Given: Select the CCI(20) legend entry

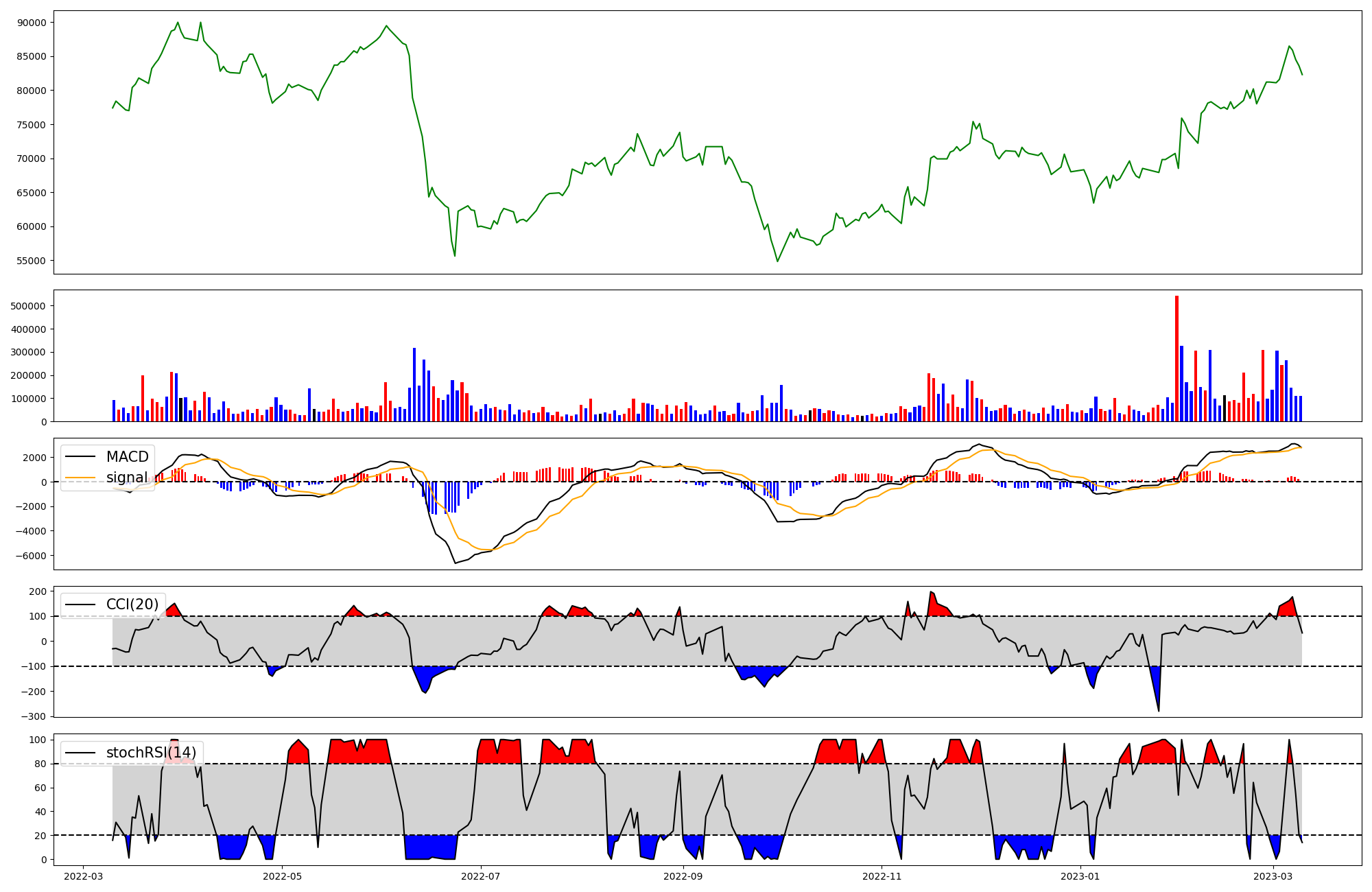Looking at the screenshot, I should click(x=132, y=605).
